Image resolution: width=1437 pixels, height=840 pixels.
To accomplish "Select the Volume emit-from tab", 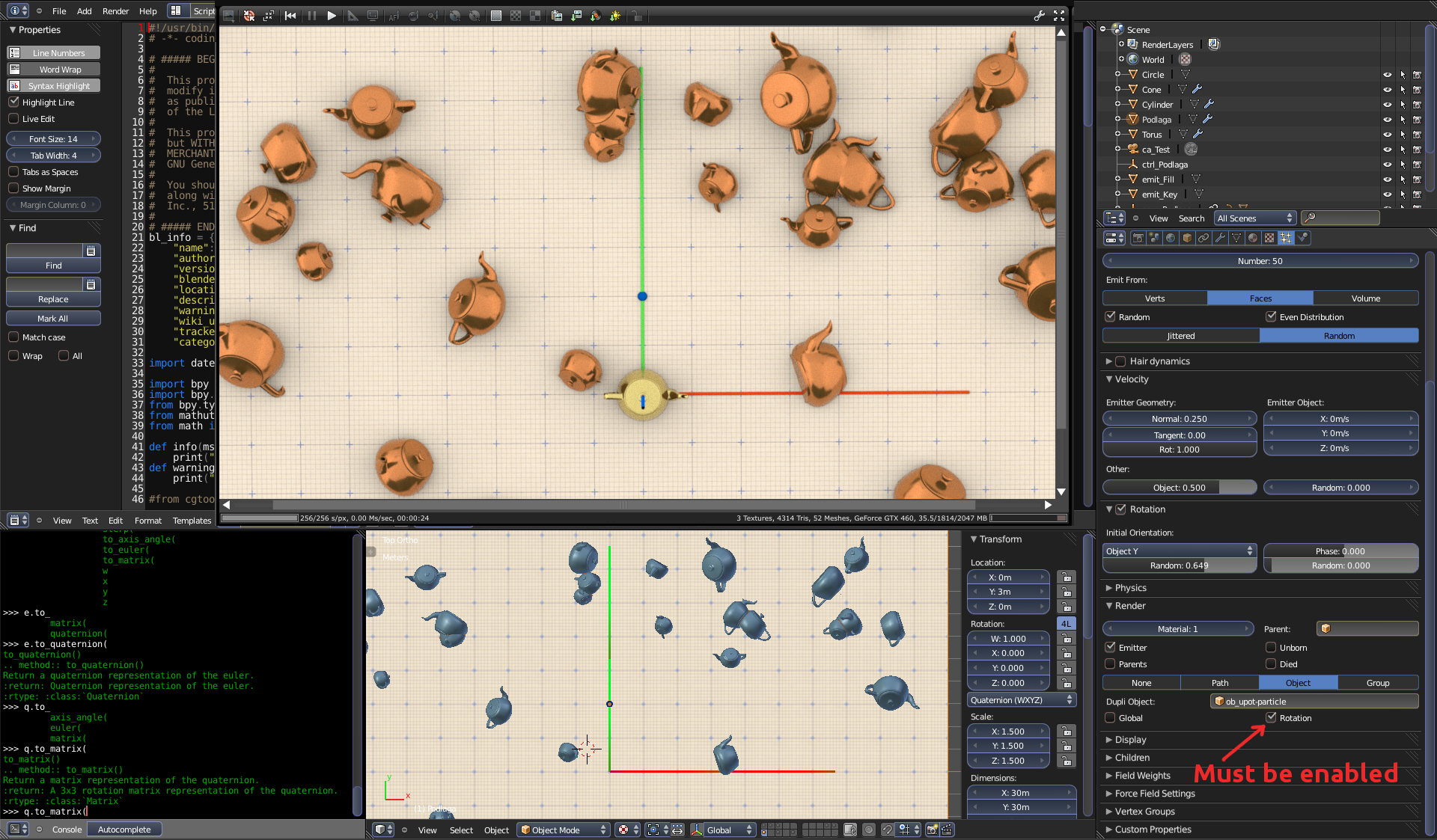I will 1365,298.
